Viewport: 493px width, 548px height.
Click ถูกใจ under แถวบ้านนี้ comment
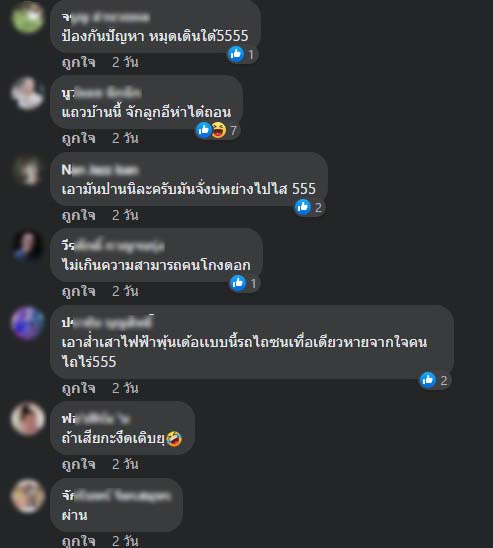coord(79,138)
